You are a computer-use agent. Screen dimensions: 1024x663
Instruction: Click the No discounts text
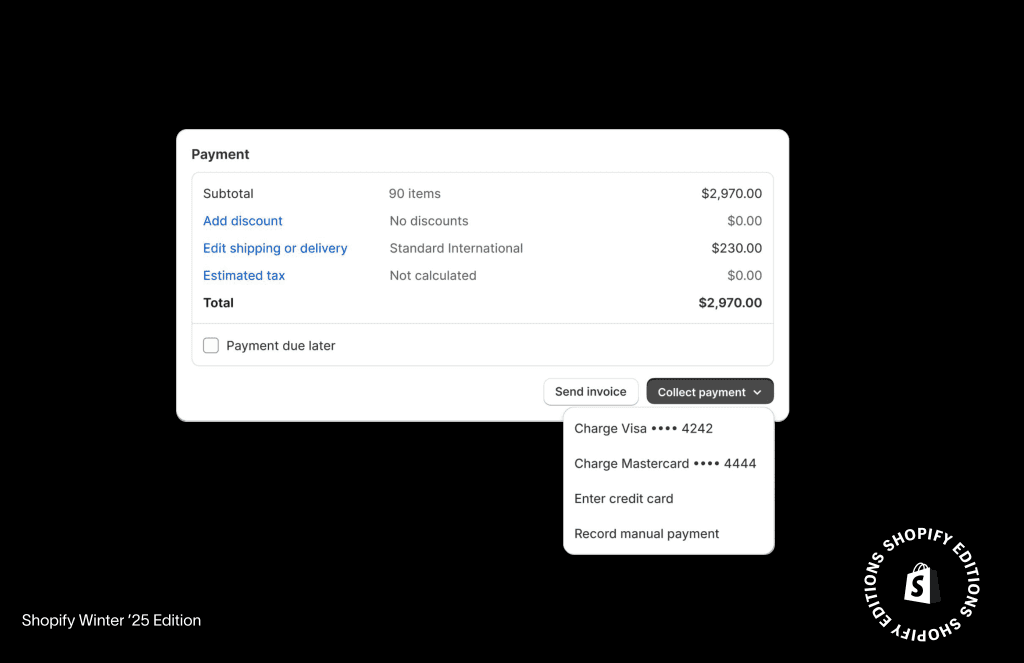pyautogui.click(x=428, y=221)
